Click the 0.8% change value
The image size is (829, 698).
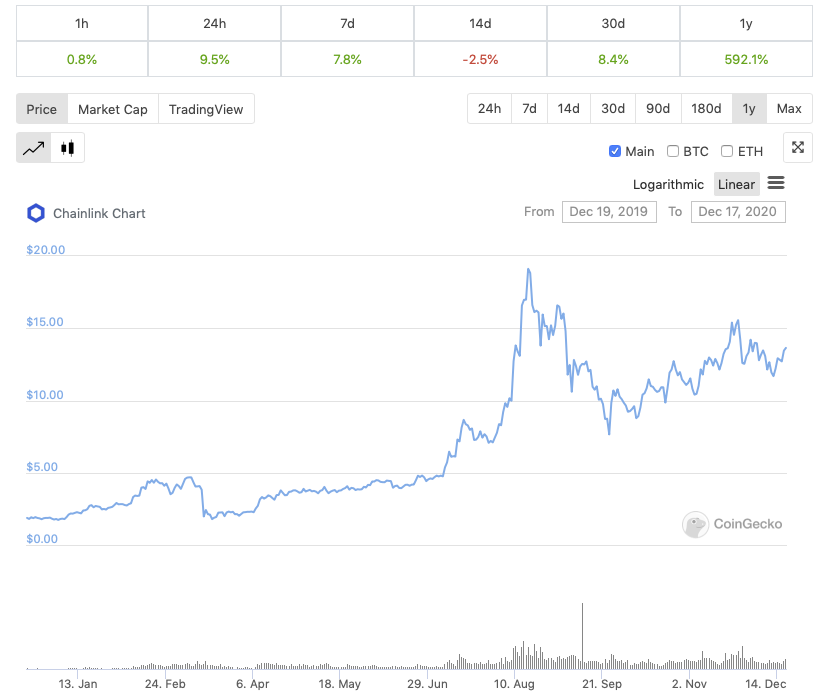click(82, 59)
